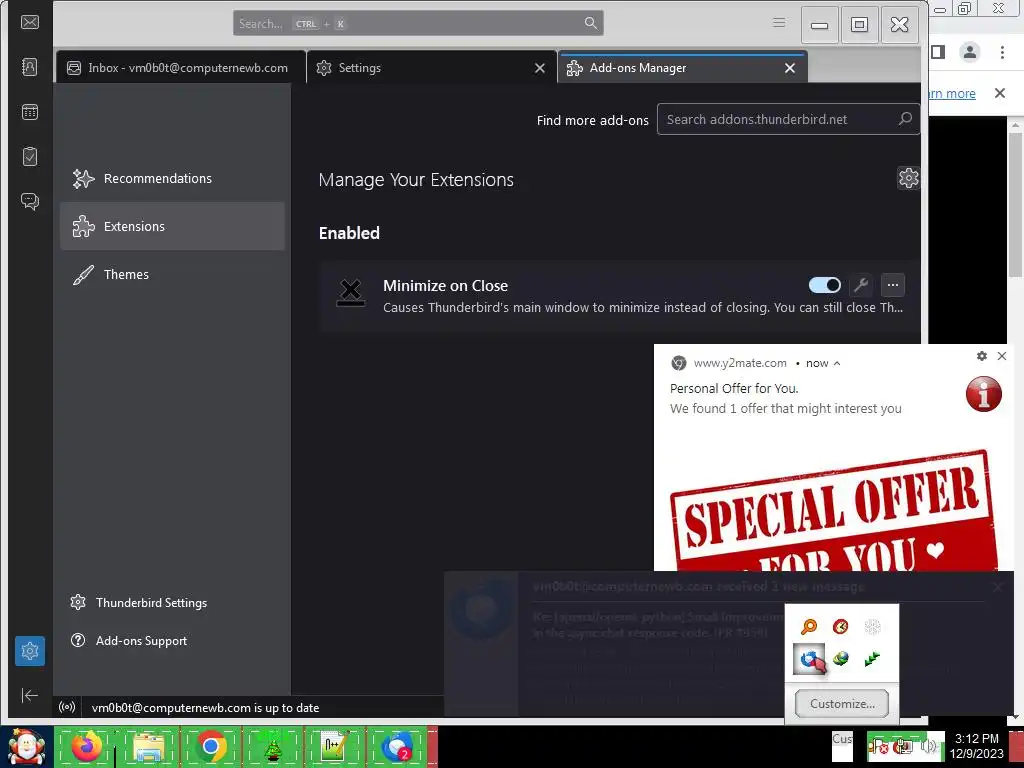This screenshot has height=768, width=1024.
Task: Click the taskbar clock showing 3:12 PM
Action: pyautogui.click(x=976, y=746)
